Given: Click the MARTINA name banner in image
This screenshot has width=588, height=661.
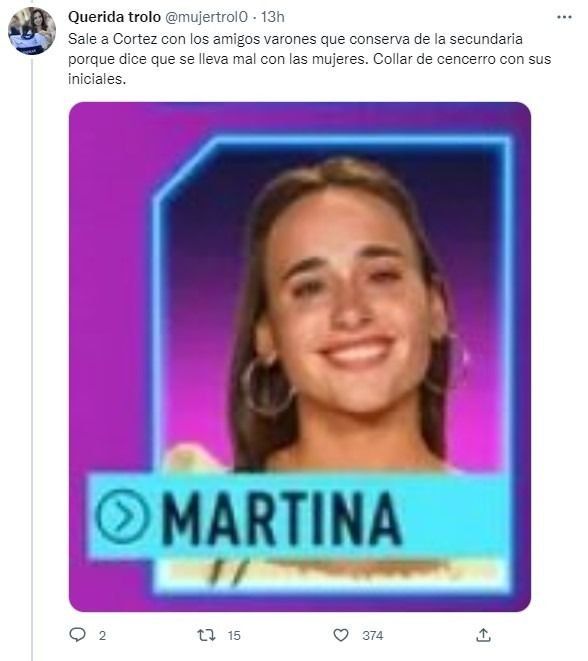Looking at the screenshot, I should point(297,517).
